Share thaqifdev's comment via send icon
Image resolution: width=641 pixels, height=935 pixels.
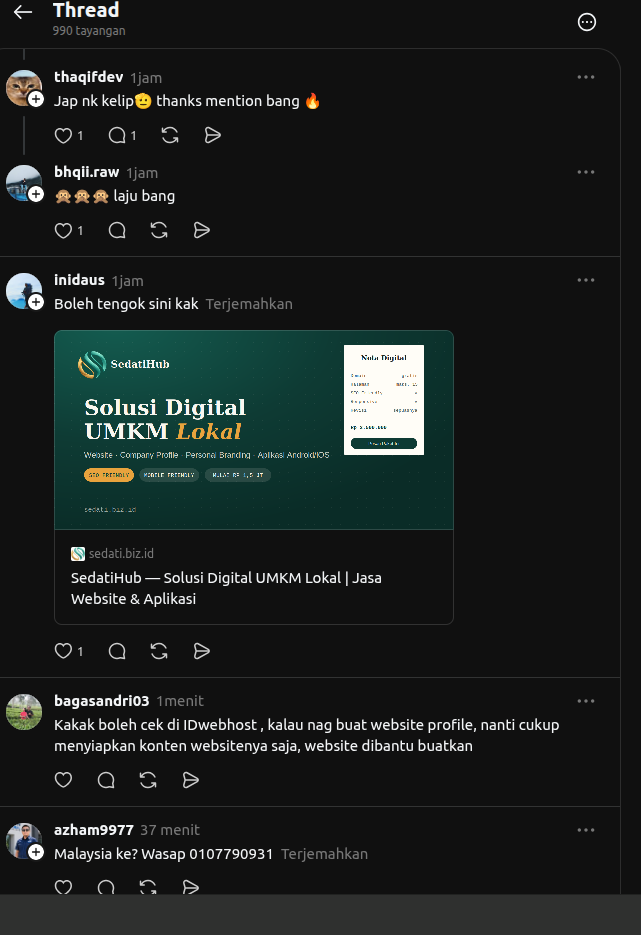pyautogui.click(x=212, y=135)
